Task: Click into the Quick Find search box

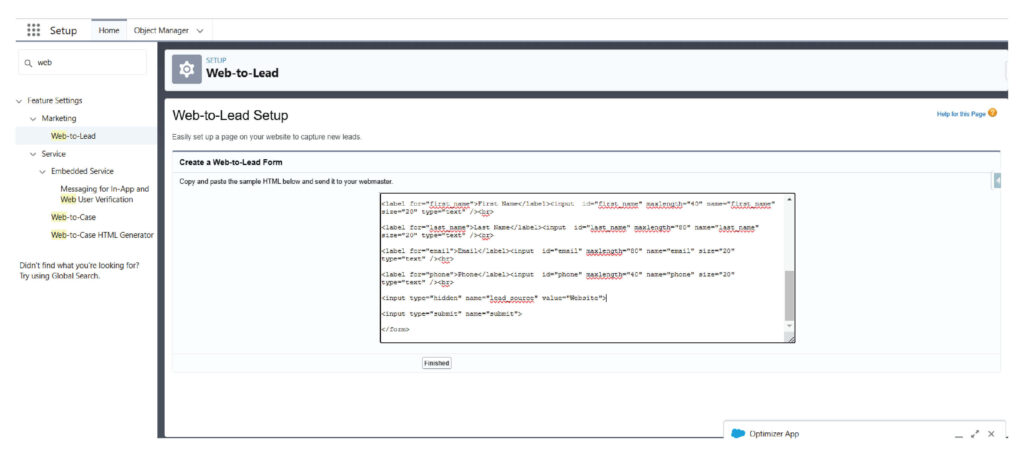Action: pyautogui.click(x=82, y=63)
